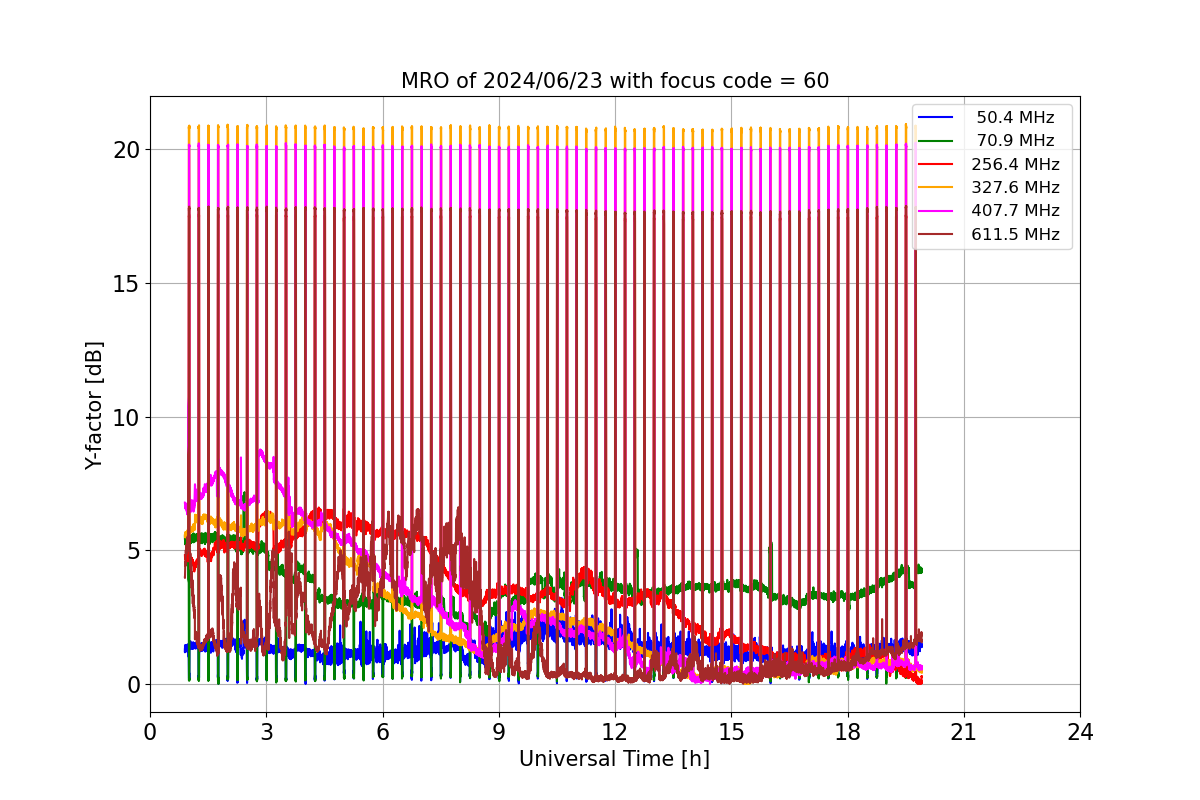The image size is (1200, 800).
Task: Click the y-axis tick label 5
Action: click(134, 551)
